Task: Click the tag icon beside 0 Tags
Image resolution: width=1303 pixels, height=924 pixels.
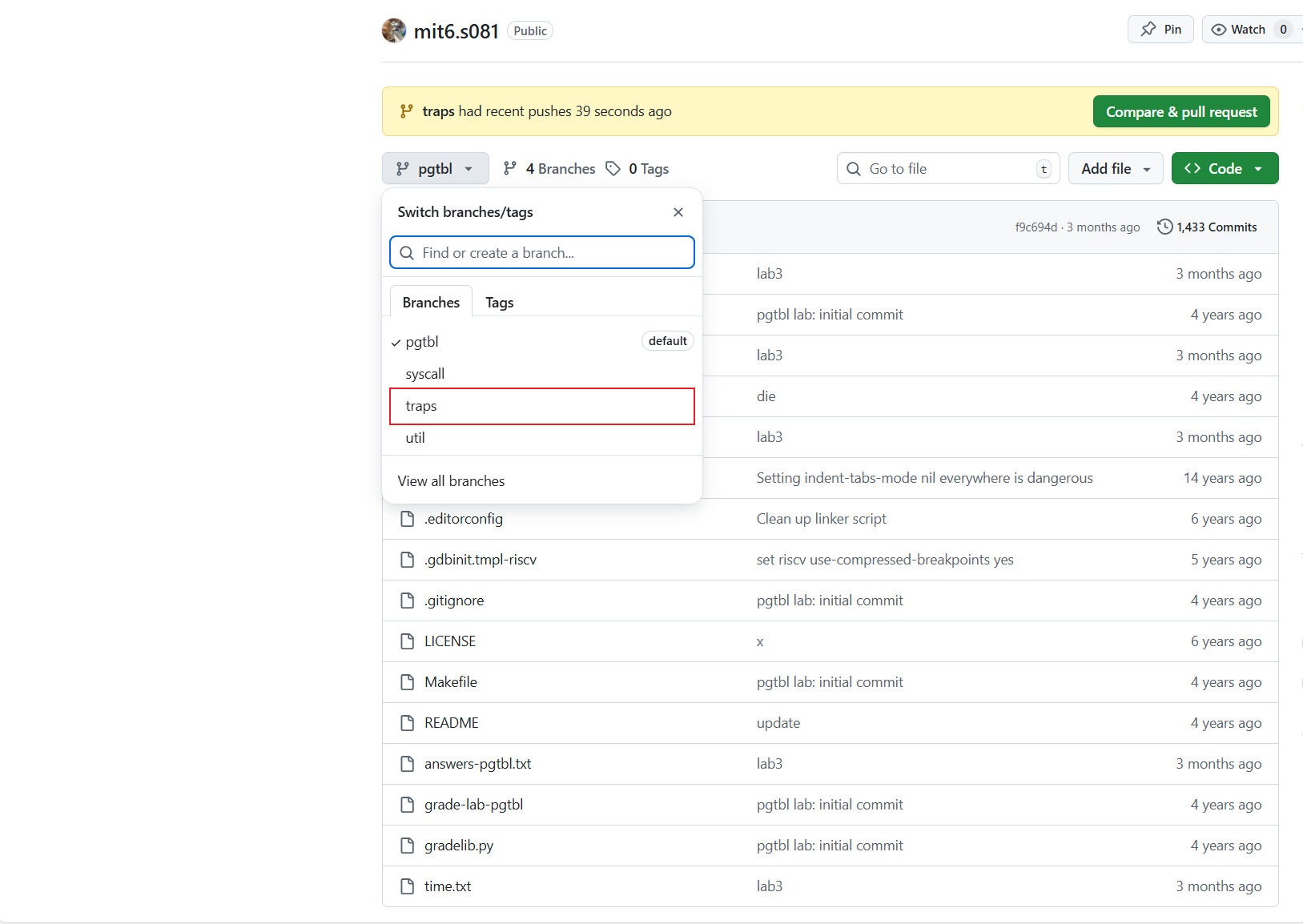Action: tap(613, 169)
